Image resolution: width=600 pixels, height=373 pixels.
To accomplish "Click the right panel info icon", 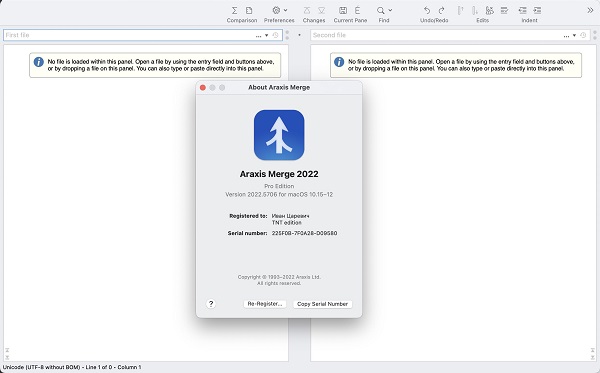I will 339,62.
